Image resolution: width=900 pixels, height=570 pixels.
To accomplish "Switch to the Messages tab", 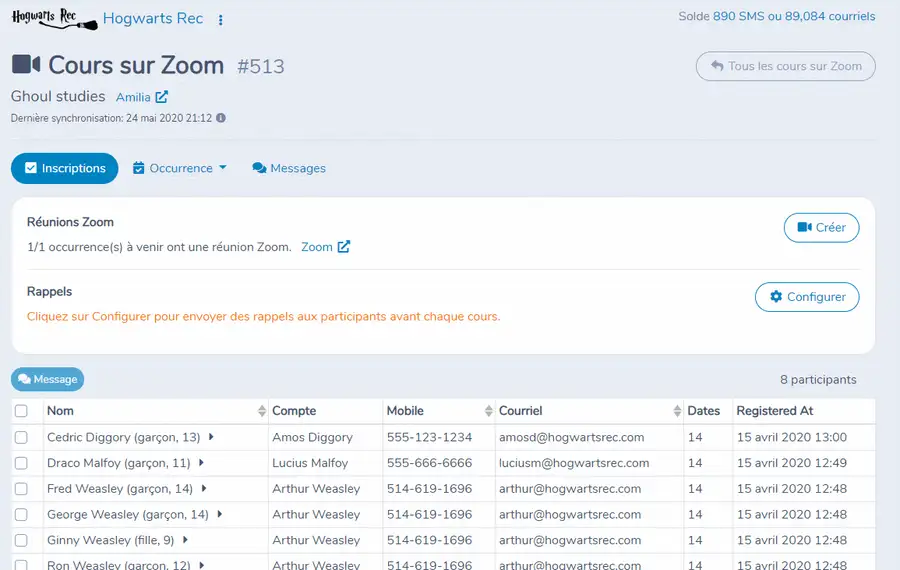I will pyautogui.click(x=289, y=168).
